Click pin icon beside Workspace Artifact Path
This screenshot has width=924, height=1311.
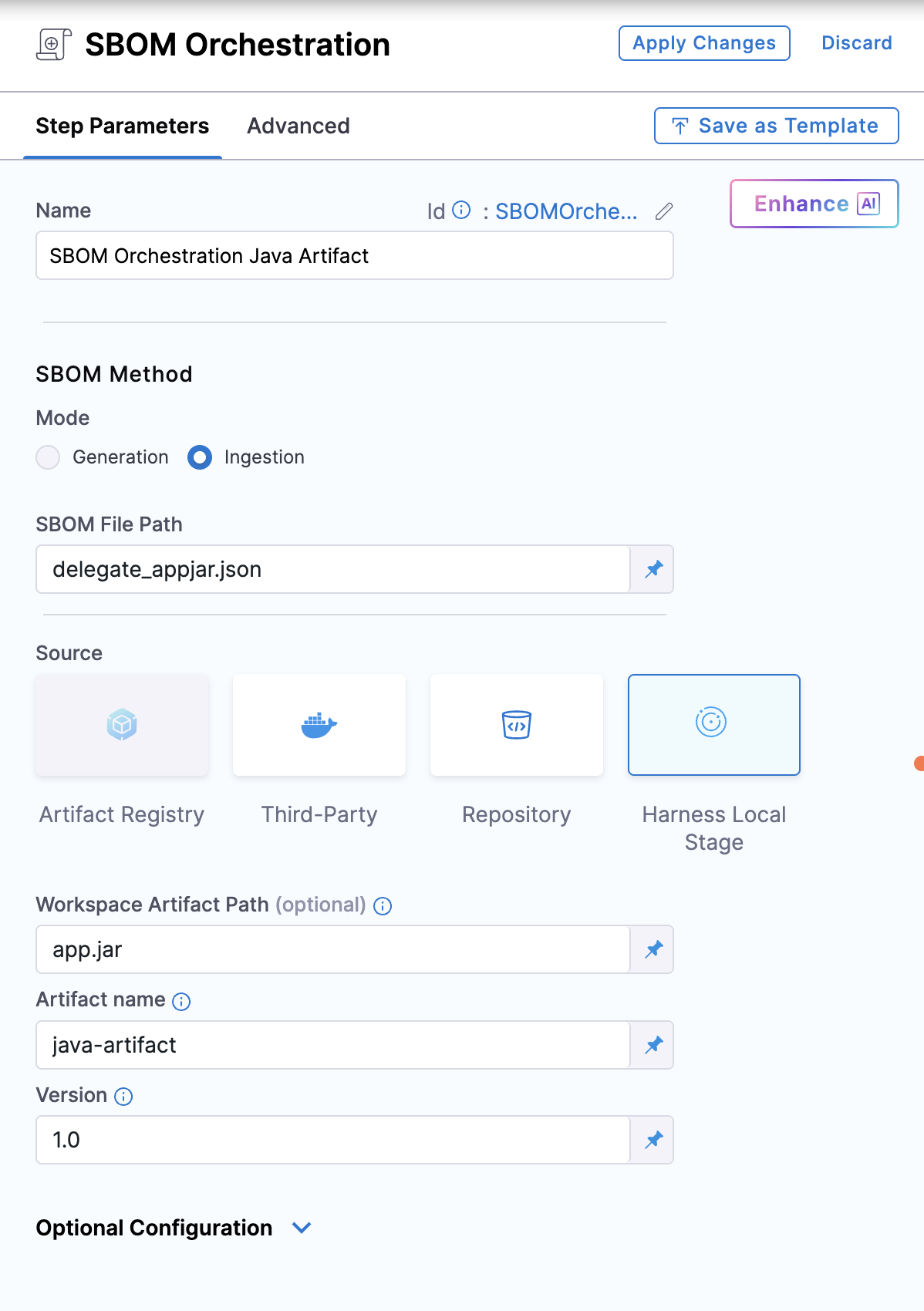point(654,949)
